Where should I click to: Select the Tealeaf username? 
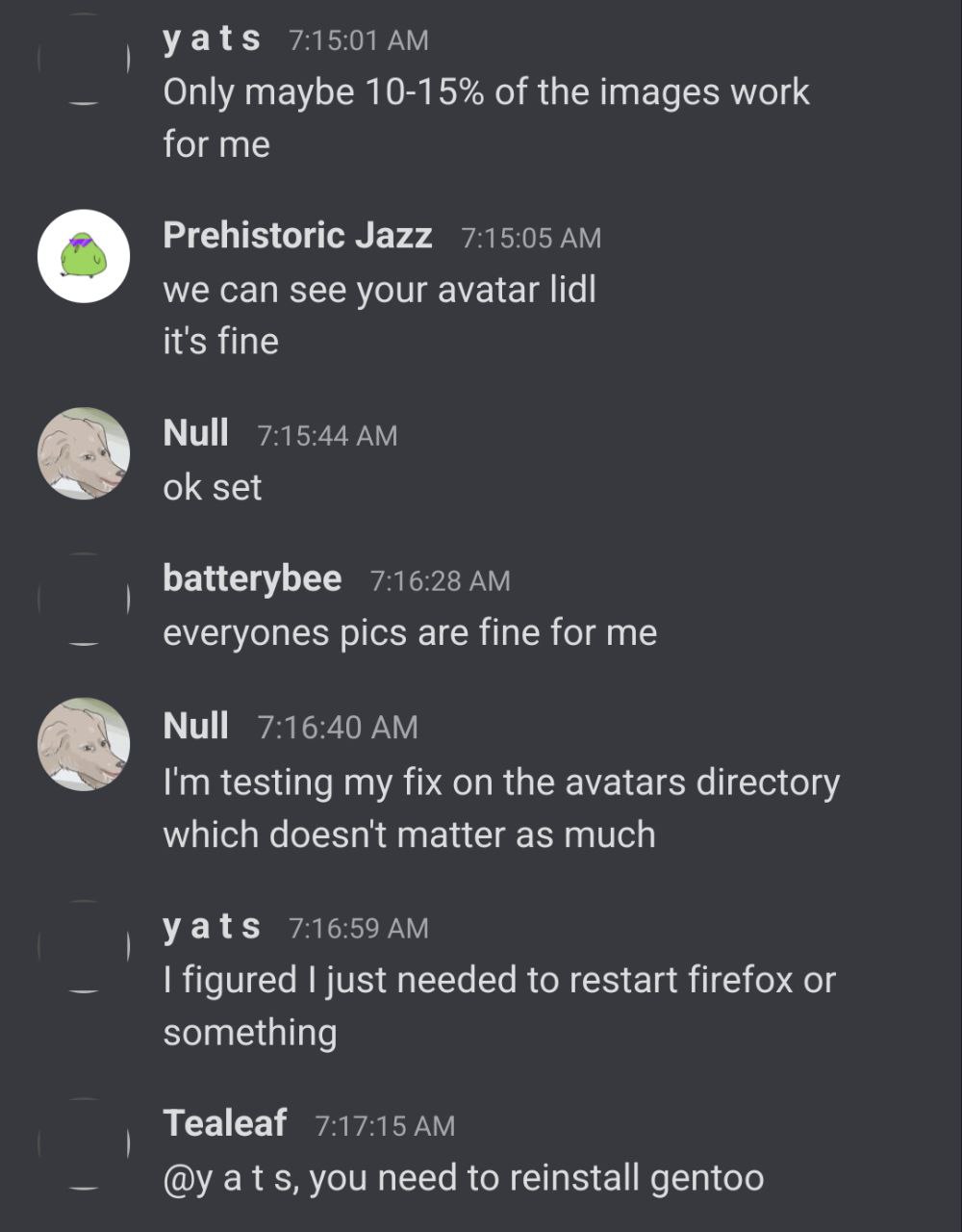(x=225, y=1122)
